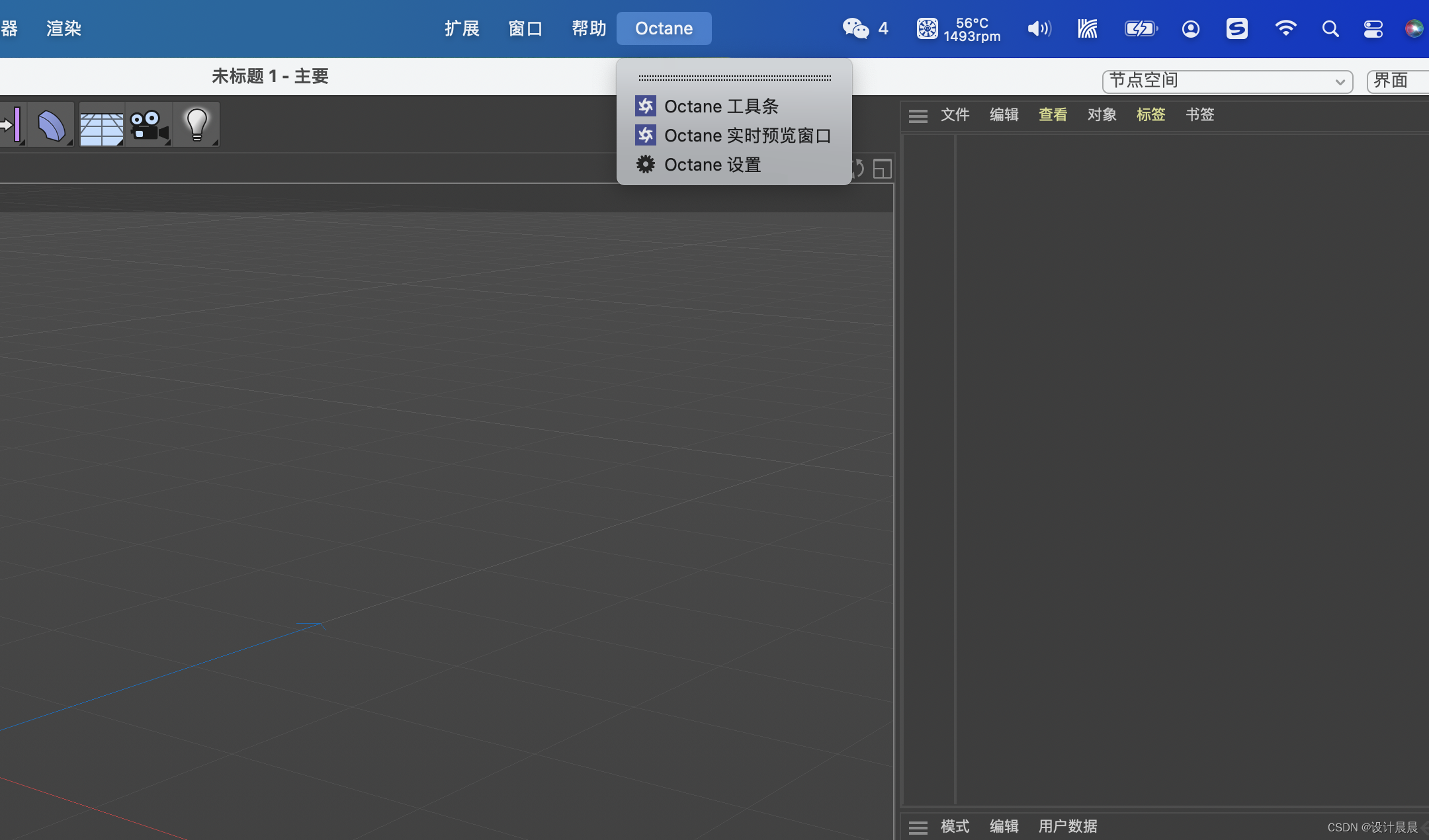Open macOS Control Center toggle icon
Image resolution: width=1429 pixels, height=840 pixels.
pyautogui.click(x=1373, y=28)
